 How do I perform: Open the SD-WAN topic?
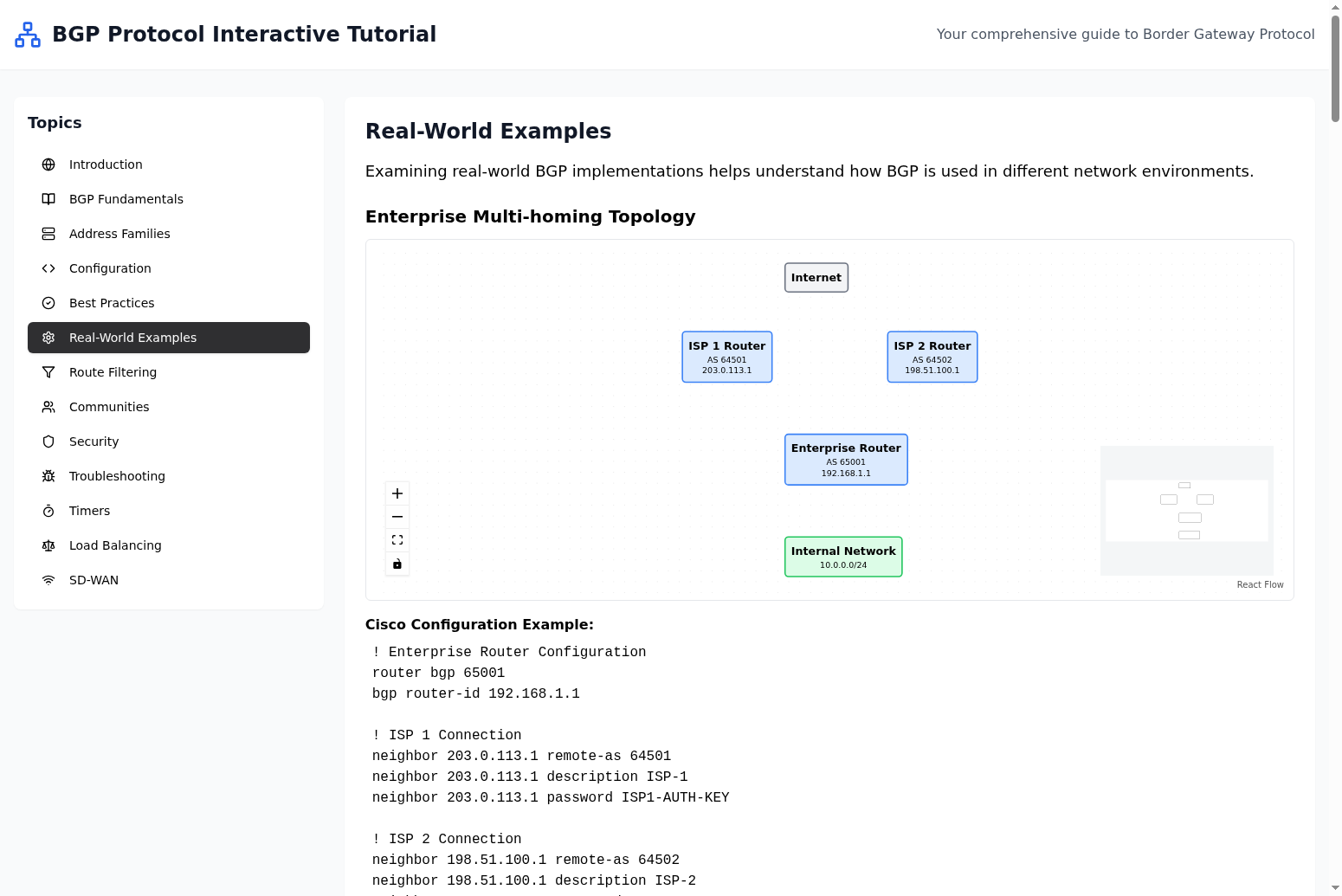(x=93, y=580)
